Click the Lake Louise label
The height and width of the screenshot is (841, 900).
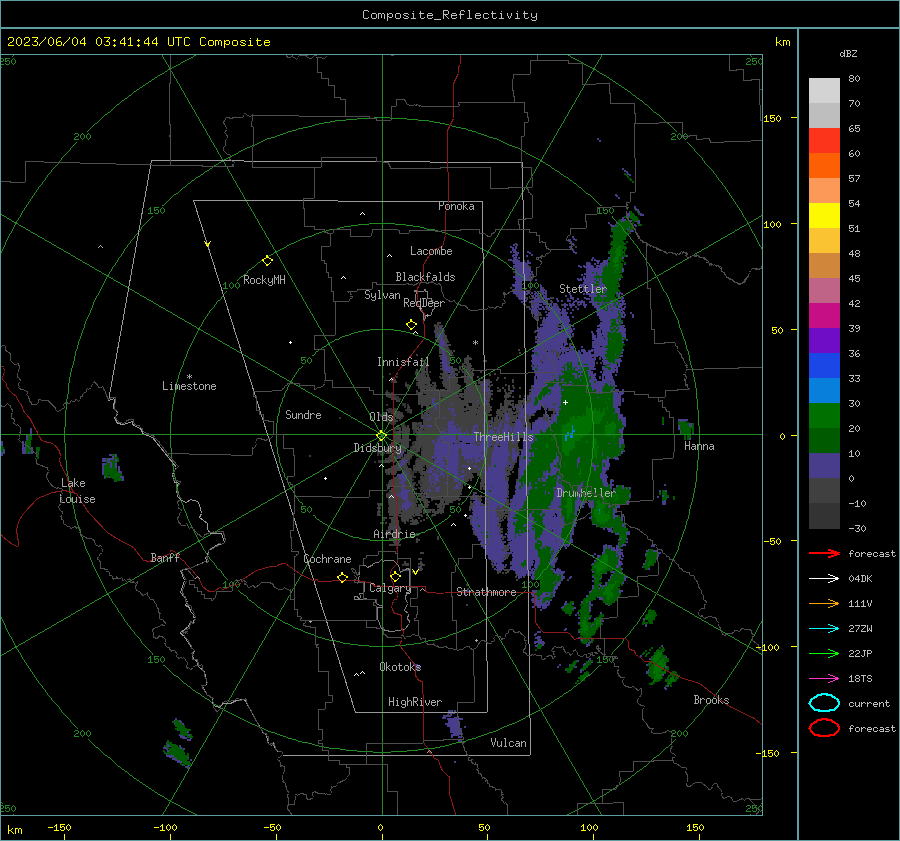77,491
